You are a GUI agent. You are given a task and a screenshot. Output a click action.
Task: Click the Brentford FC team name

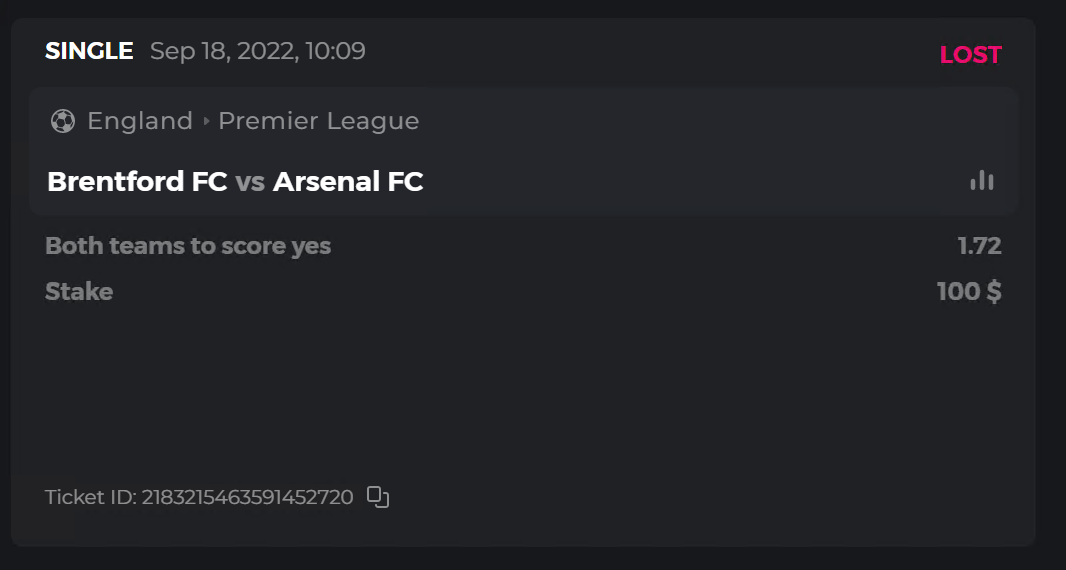(137, 182)
